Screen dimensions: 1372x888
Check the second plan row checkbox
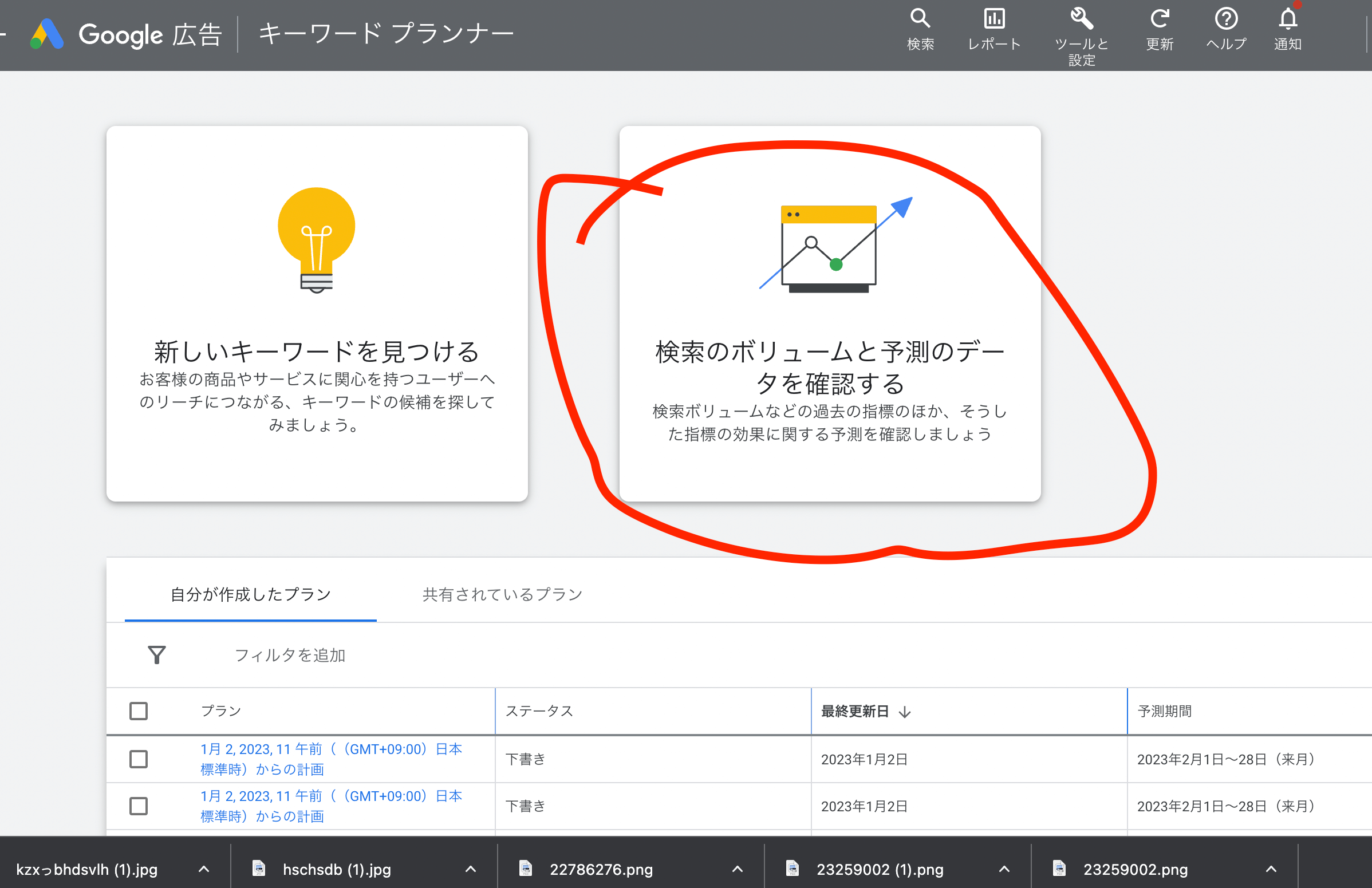pyautogui.click(x=139, y=806)
